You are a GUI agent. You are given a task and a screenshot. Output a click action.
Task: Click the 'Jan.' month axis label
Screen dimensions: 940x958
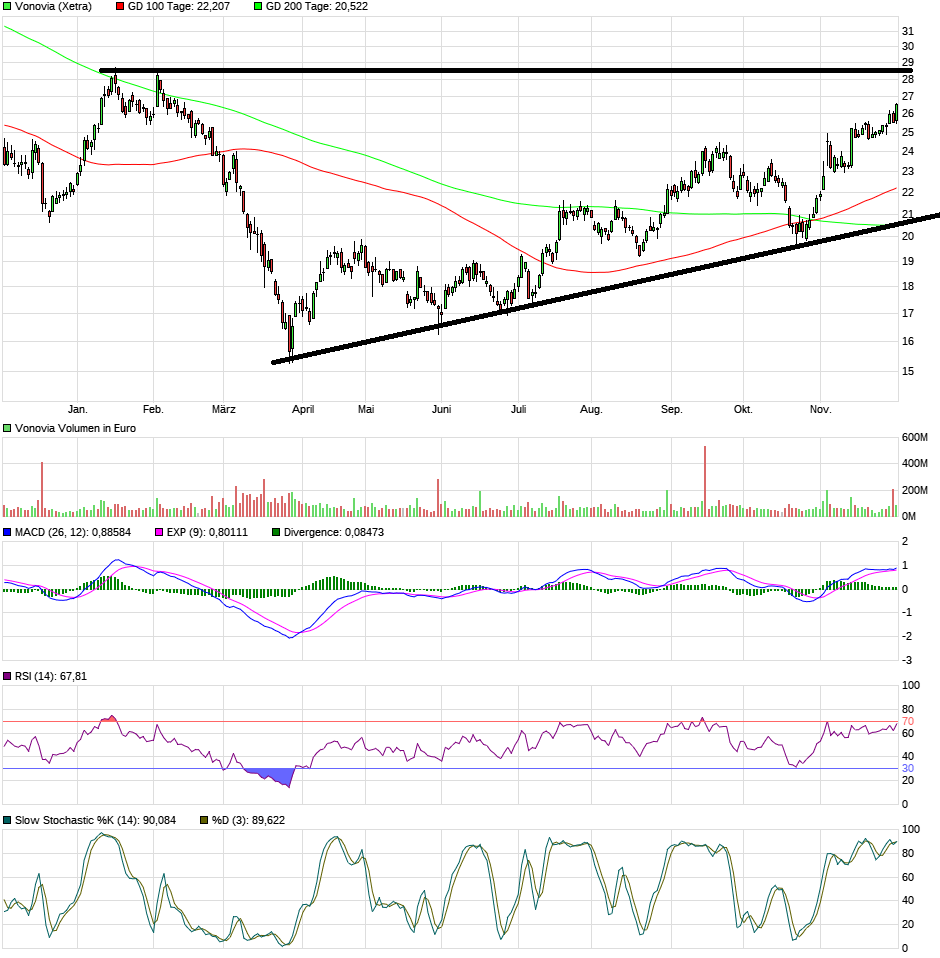tap(78, 409)
